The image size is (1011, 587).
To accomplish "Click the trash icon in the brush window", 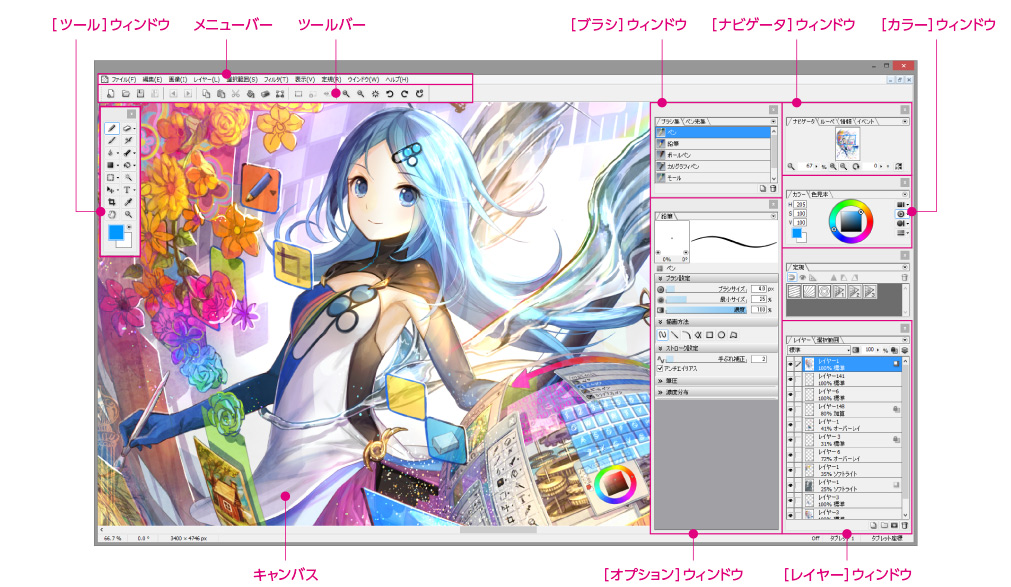I will coord(773,188).
